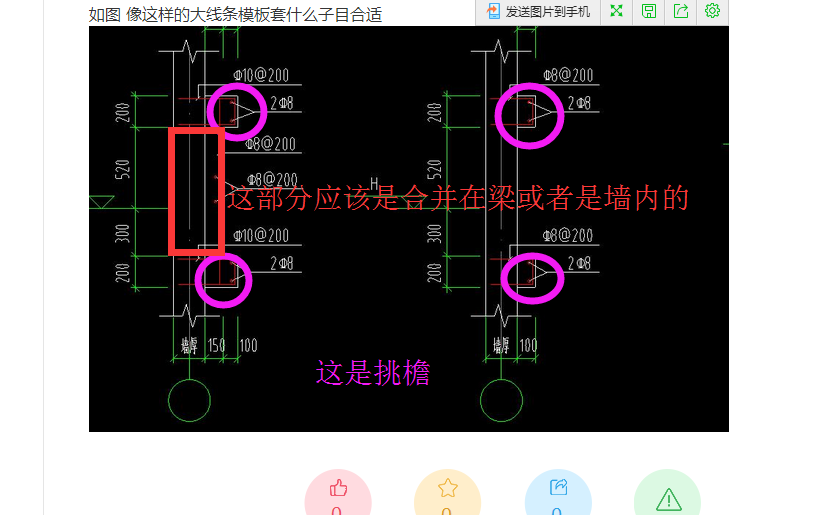Open image toolbar settings gear
Screen dimensions: 835x515
tap(712, 11)
